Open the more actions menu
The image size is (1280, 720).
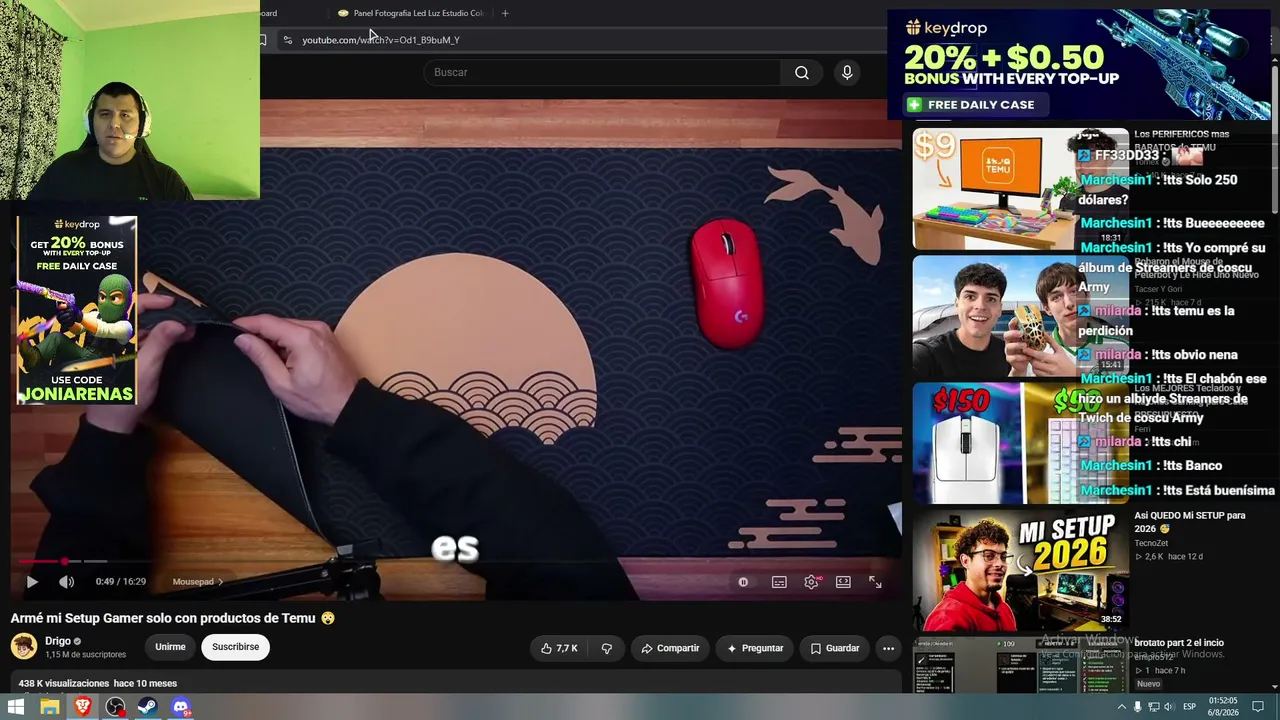888,648
